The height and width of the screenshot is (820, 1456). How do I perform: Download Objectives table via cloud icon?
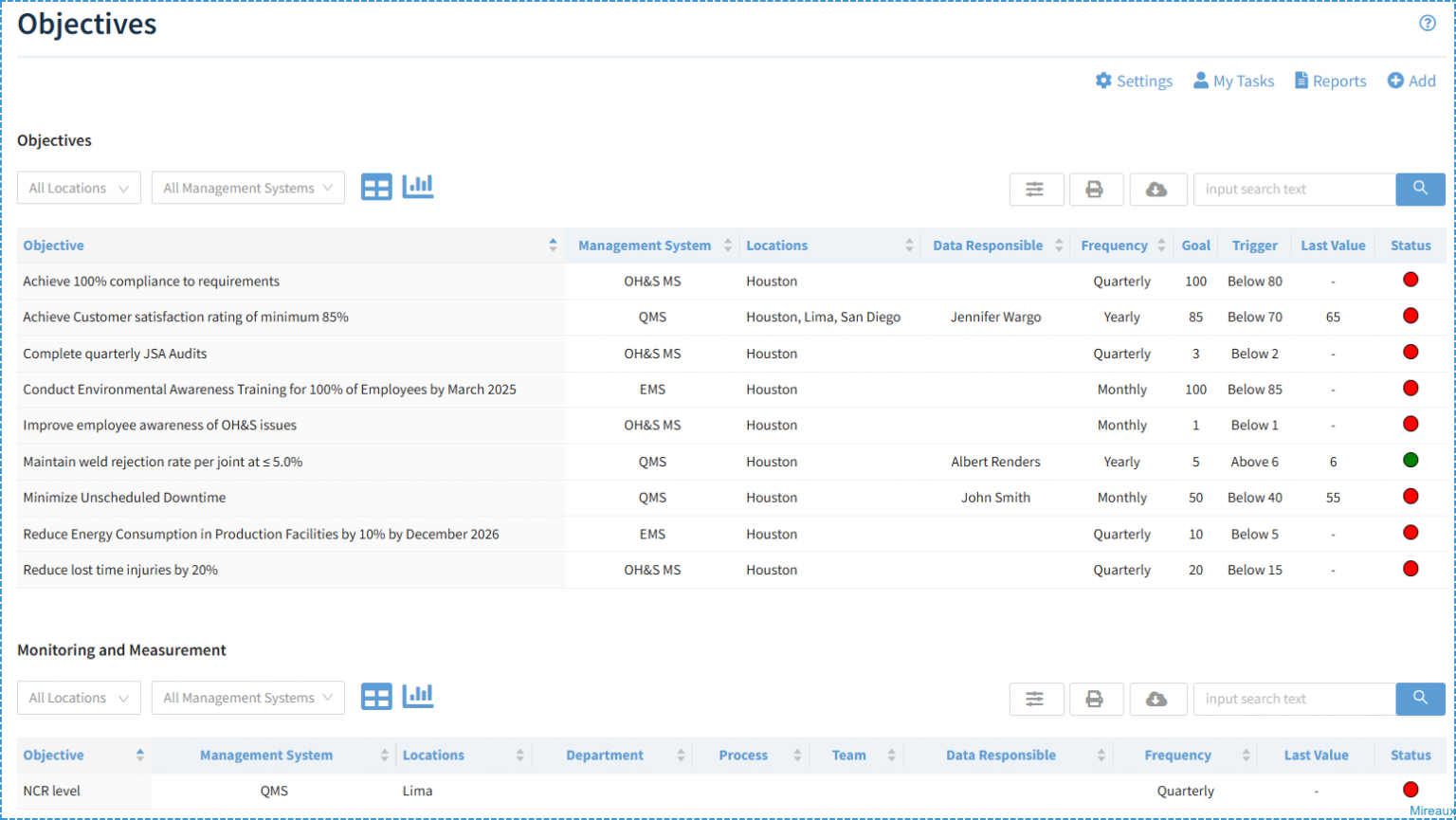click(1156, 190)
